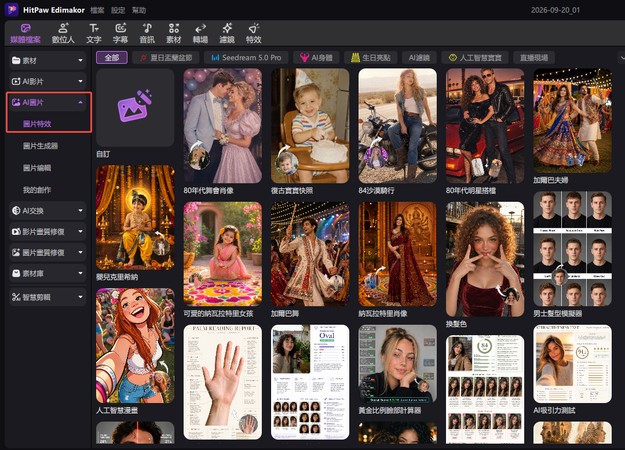Open 我的創作 in the sidebar
This screenshot has height=450, width=625.
pos(37,190)
